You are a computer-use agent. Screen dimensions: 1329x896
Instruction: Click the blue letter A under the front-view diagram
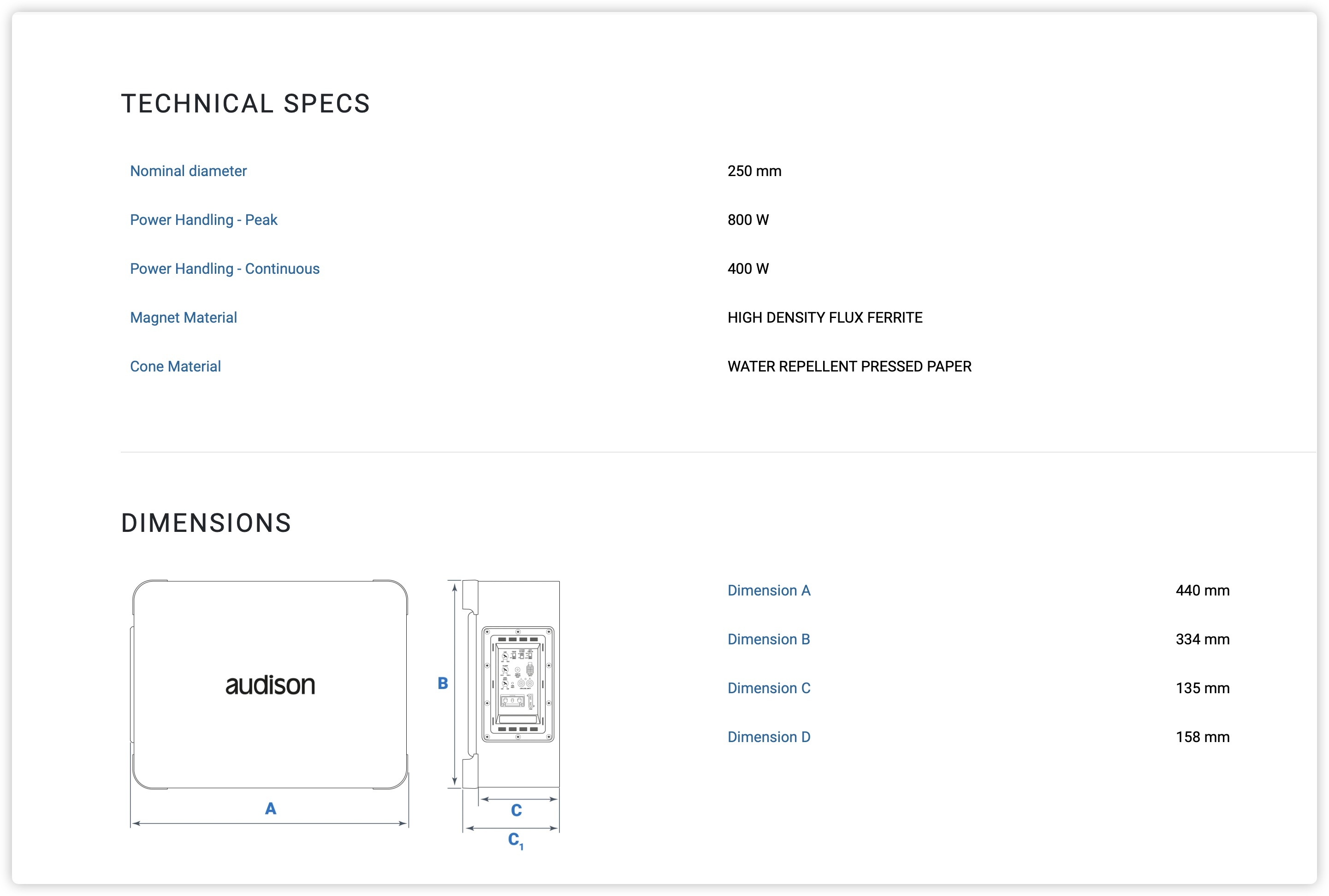pos(270,808)
